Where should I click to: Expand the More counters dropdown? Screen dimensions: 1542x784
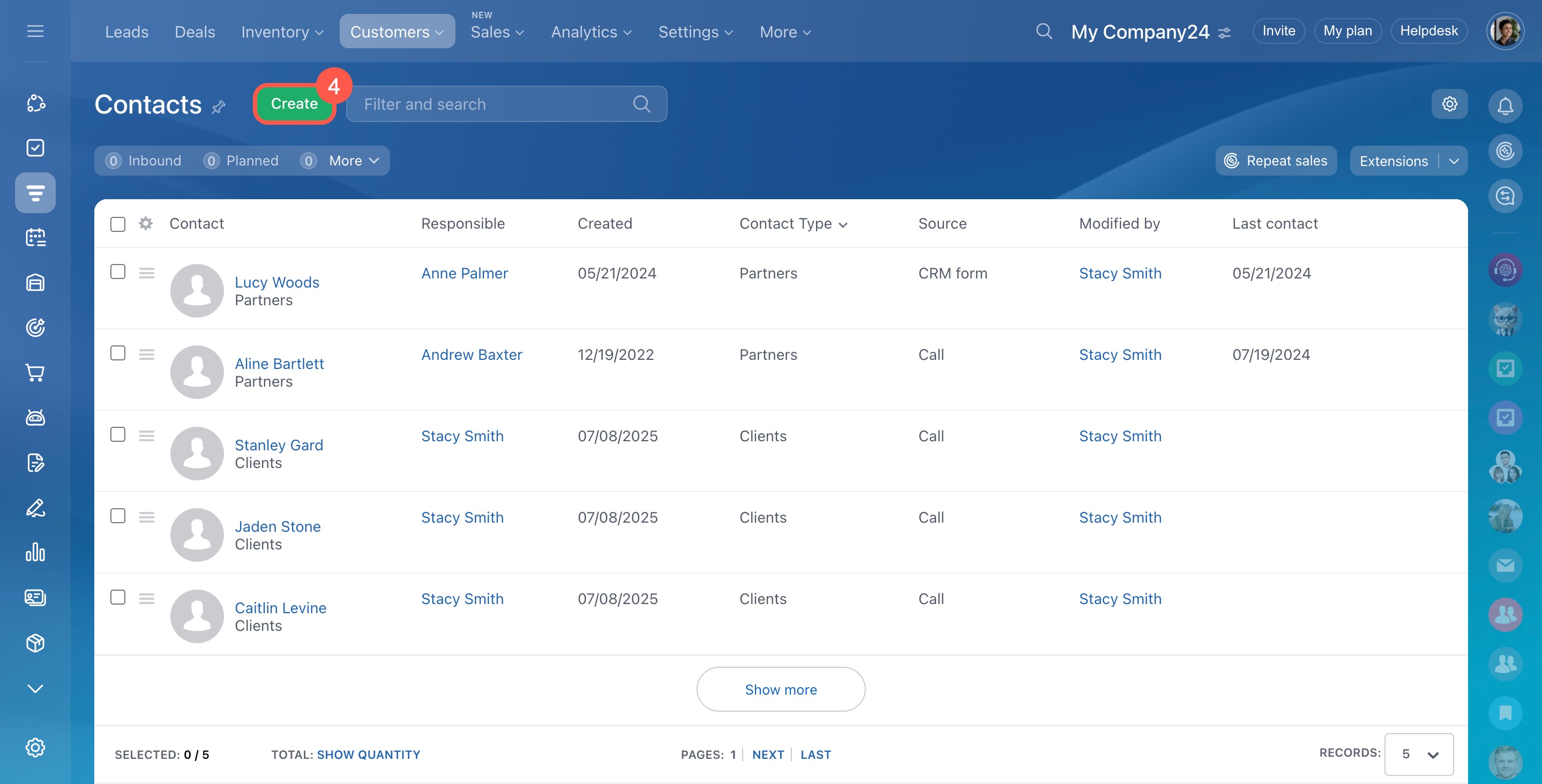coord(354,161)
